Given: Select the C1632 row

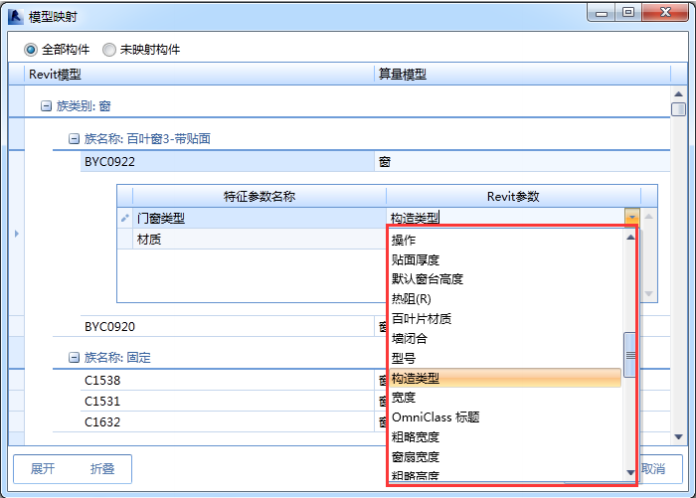Looking at the screenshot, I should coord(227,422).
